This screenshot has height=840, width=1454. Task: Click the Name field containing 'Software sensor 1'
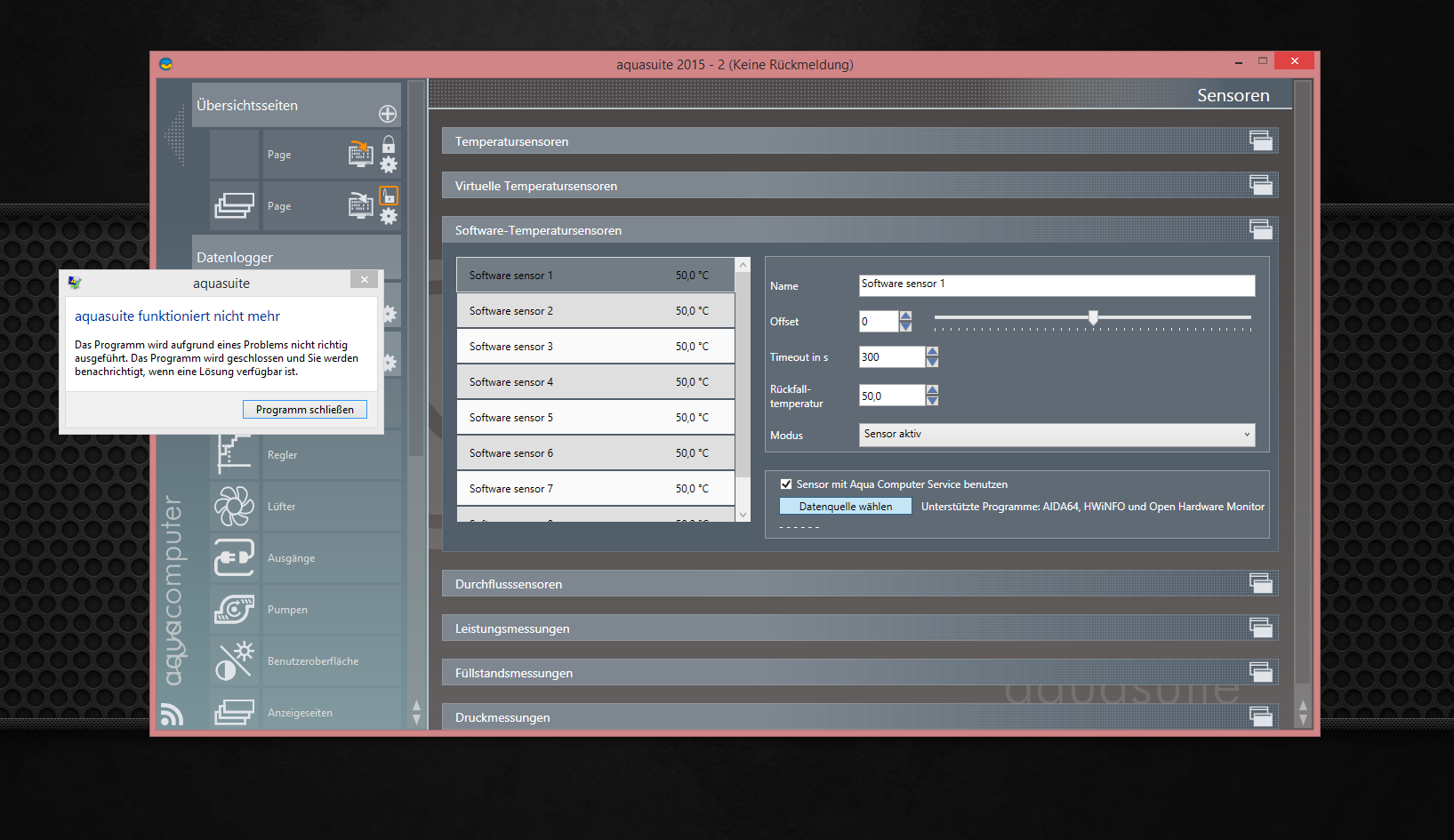1056,284
